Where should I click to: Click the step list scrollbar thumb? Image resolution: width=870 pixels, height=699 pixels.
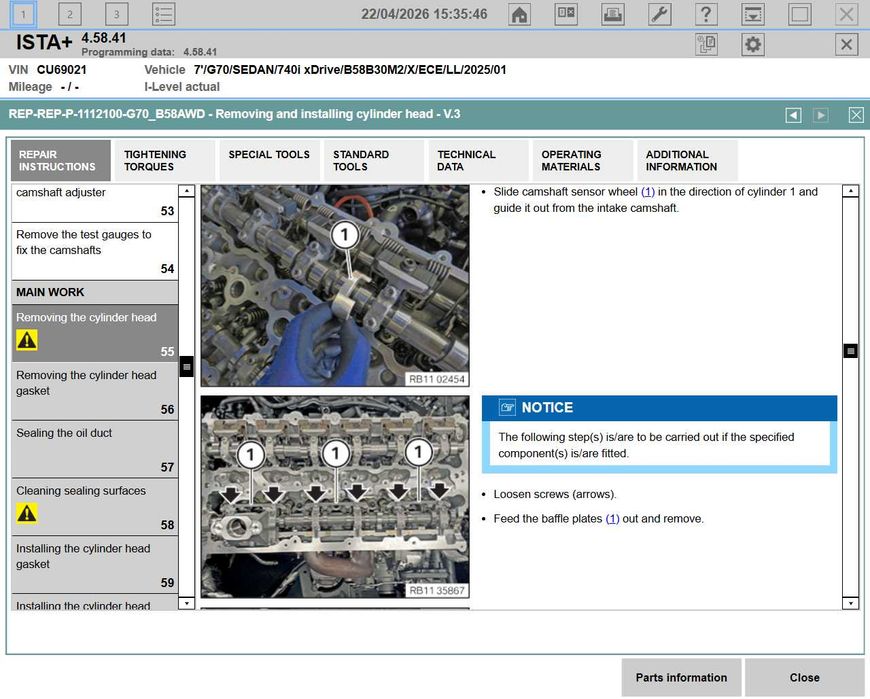point(187,367)
